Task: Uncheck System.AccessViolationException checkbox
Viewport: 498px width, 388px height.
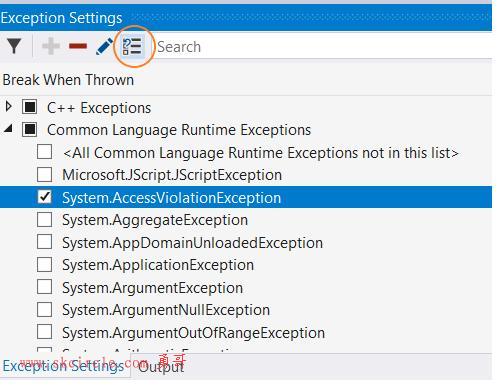Action: (x=45, y=197)
